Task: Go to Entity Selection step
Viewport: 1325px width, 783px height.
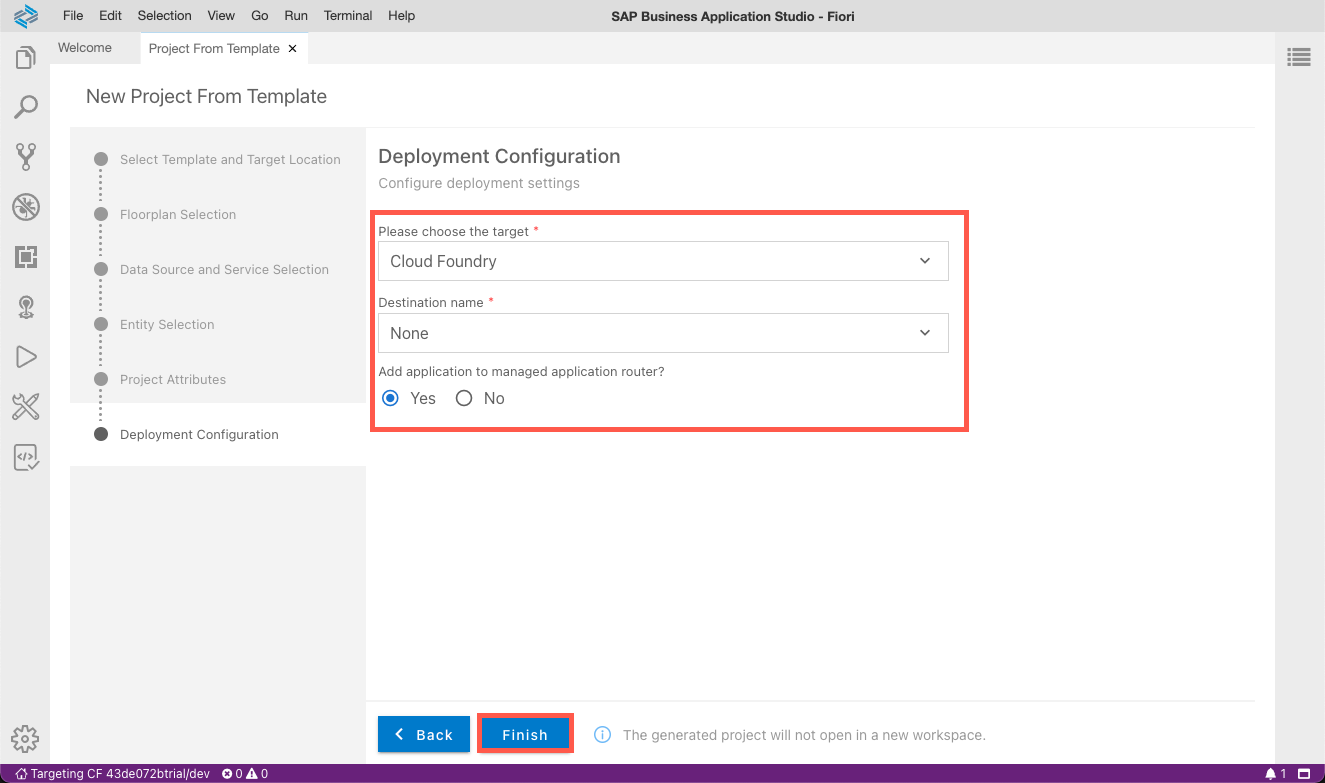Action: (167, 325)
